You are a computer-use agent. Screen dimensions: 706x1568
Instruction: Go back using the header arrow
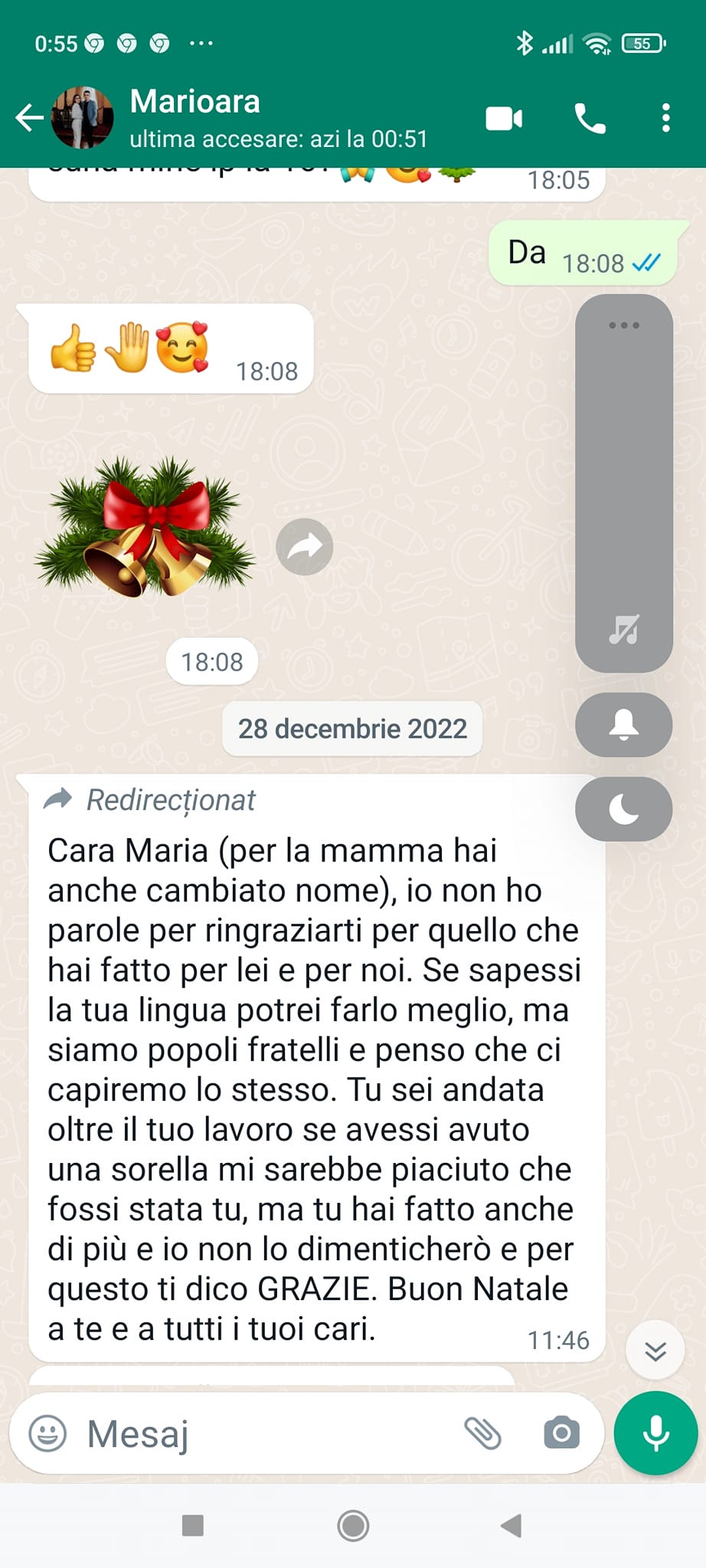pyautogui.click(x=29, y=118)
